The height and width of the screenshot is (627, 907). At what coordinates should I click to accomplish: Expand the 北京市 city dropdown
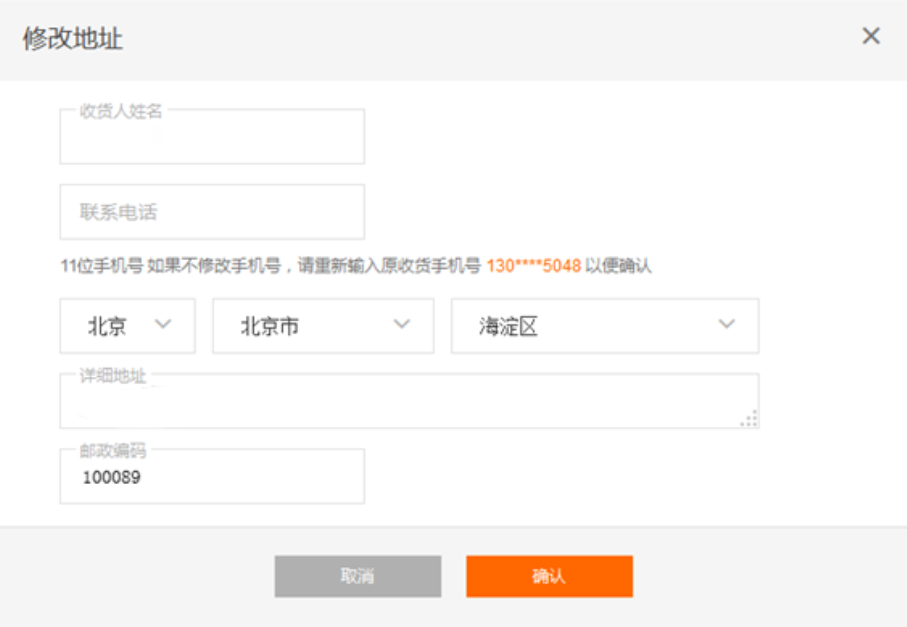pos(323,326)
